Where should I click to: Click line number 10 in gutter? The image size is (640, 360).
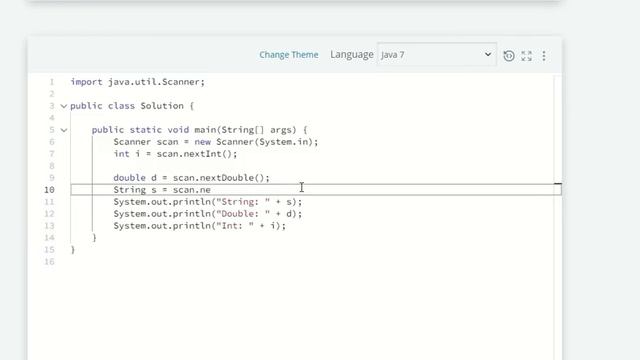[49, 190]
